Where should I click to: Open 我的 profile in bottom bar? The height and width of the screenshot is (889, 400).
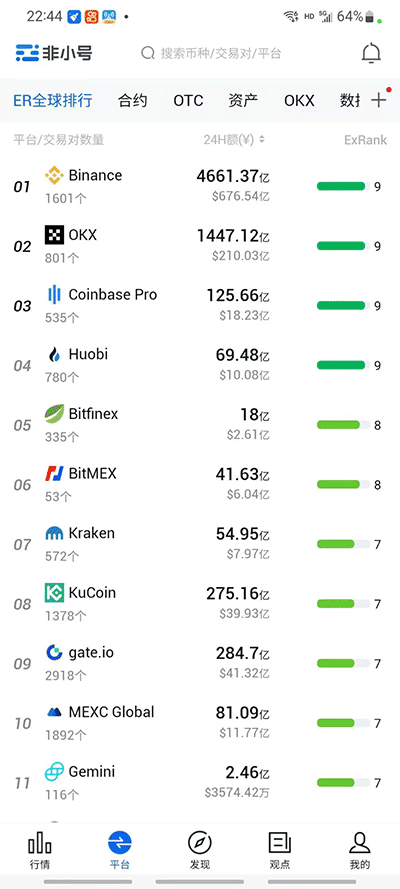pos(360,850)
